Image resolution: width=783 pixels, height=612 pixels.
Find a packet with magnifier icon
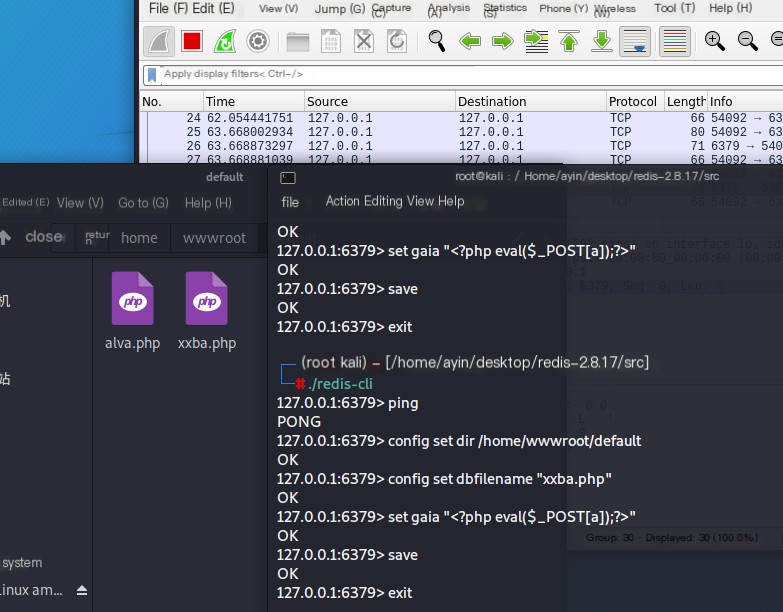tap(436, 41)
